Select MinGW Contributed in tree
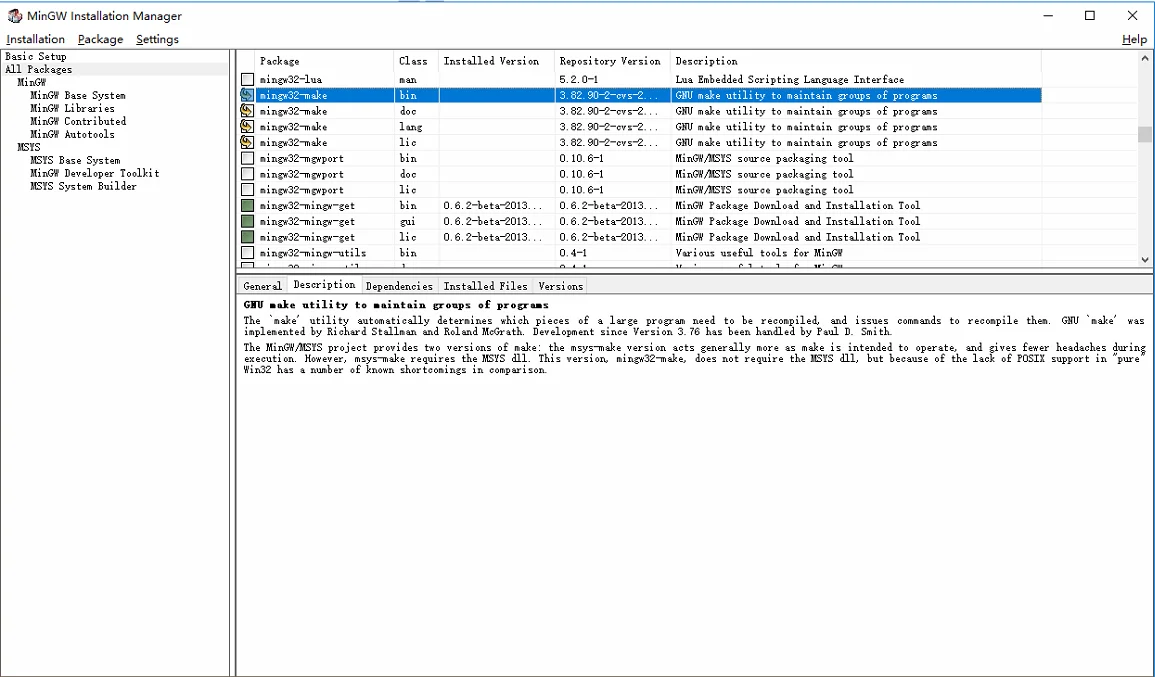 pos(78,121)
